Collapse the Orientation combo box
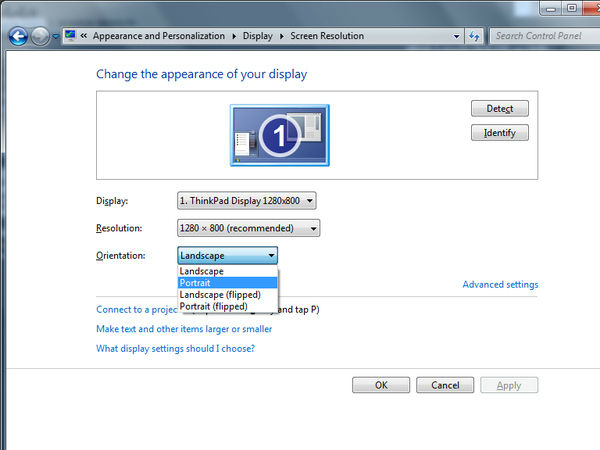This screenshot has width=600, height=450. (x=227, y=256)
